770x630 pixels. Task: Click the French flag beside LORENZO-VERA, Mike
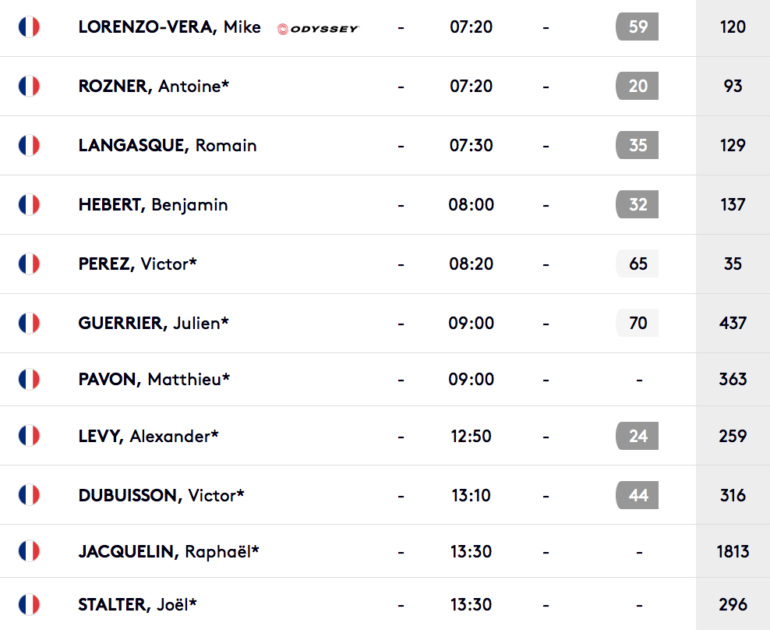tap(29, 27)
